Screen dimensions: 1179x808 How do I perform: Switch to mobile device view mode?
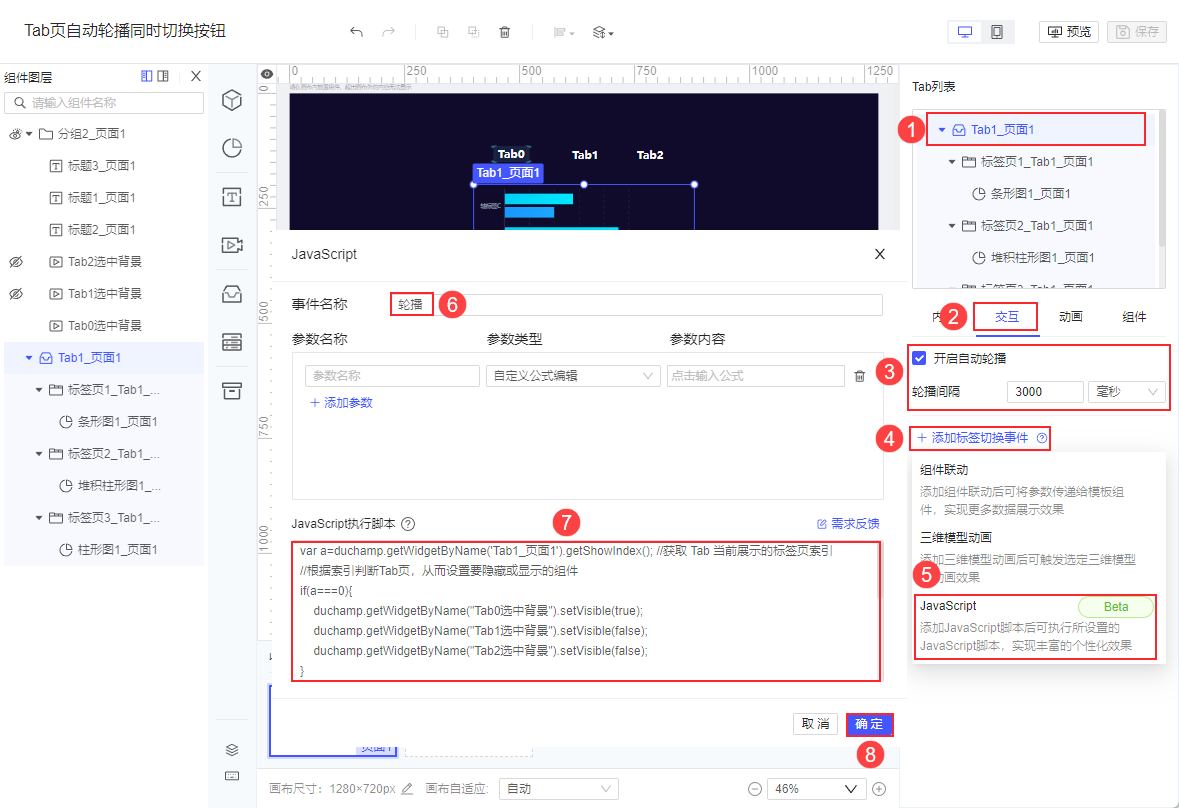pyautogui.click(x=997, y=32)
